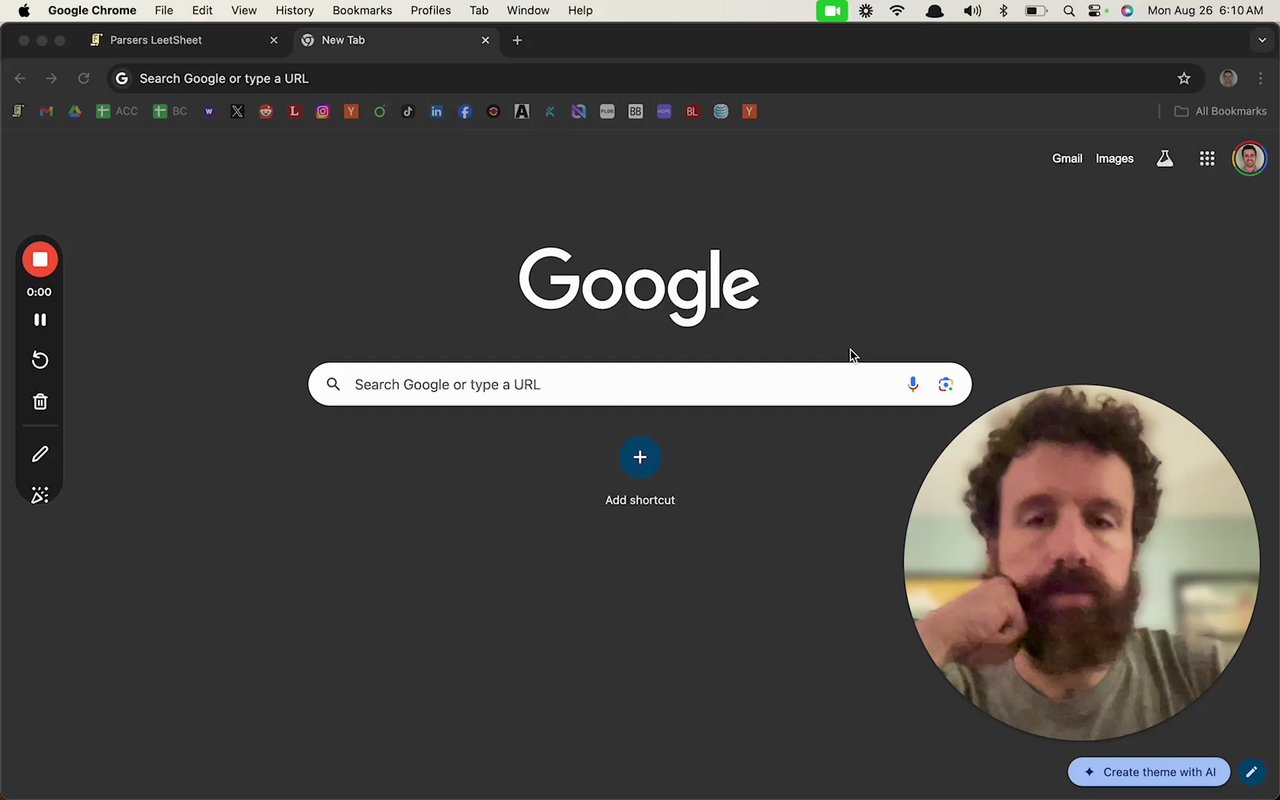Click the Add shortcut plus button
Image resolution: width=1280 pixels, height=800 pixels.
pos(640,458)
